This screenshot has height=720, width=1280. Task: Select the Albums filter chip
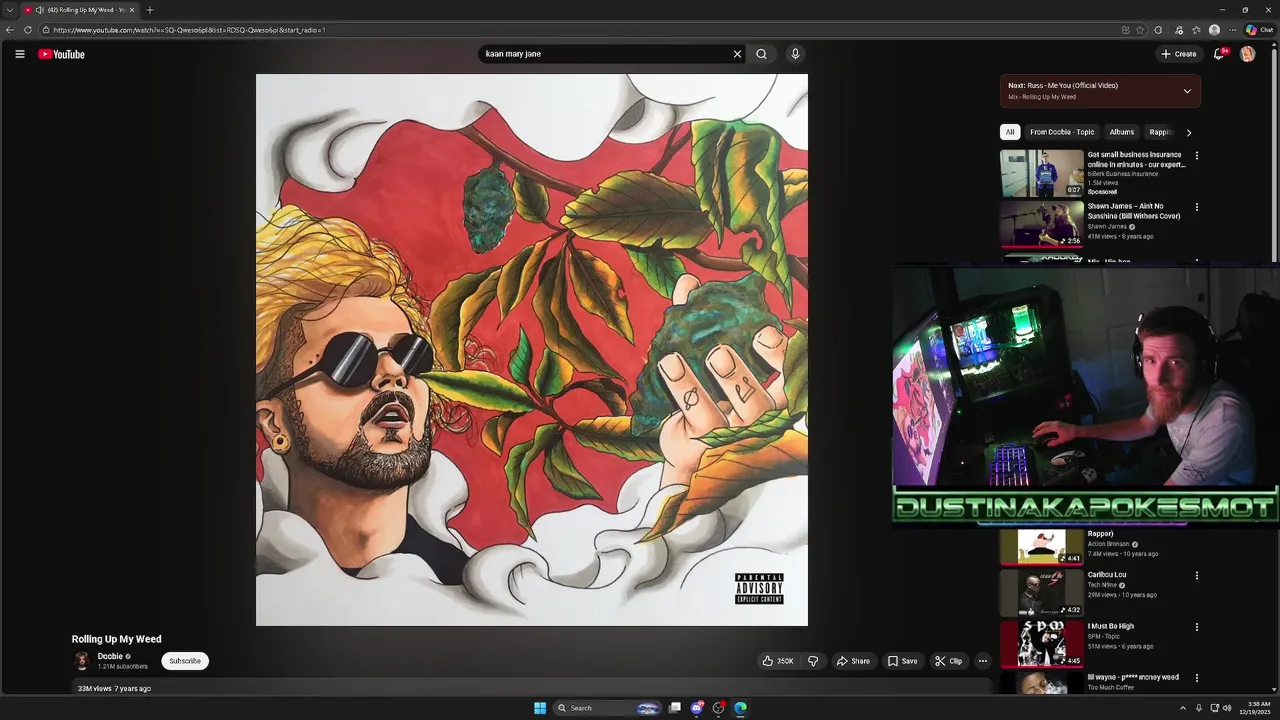coord(1122,132)
